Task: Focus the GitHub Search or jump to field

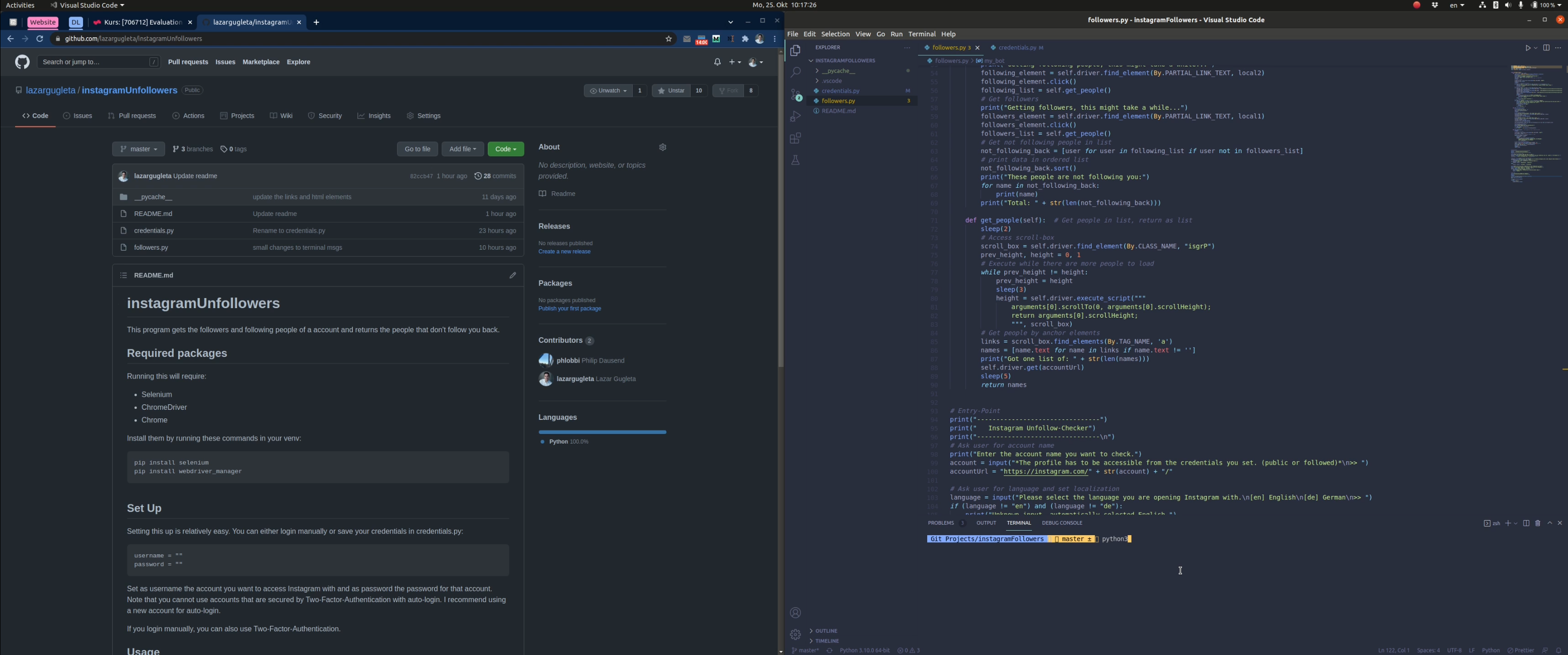Action: tap(99, 62)
